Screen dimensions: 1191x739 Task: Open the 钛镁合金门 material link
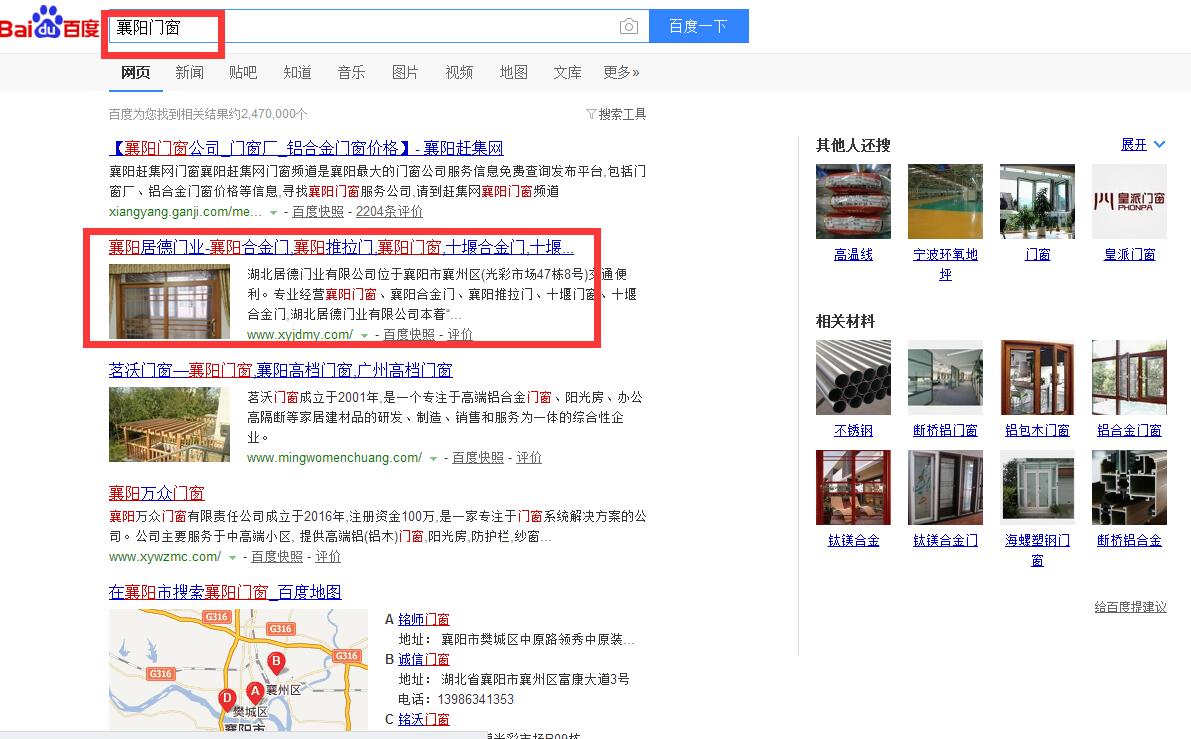(946, 541)
